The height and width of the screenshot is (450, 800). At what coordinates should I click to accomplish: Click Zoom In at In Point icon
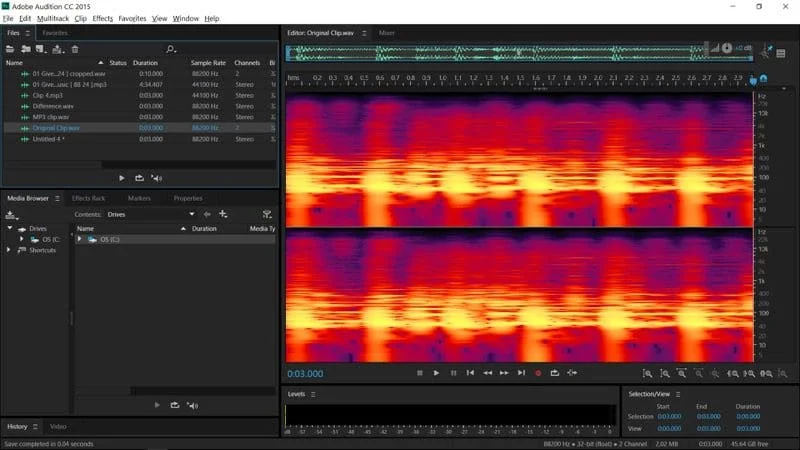pyautogui.click(x=733, y=373)
